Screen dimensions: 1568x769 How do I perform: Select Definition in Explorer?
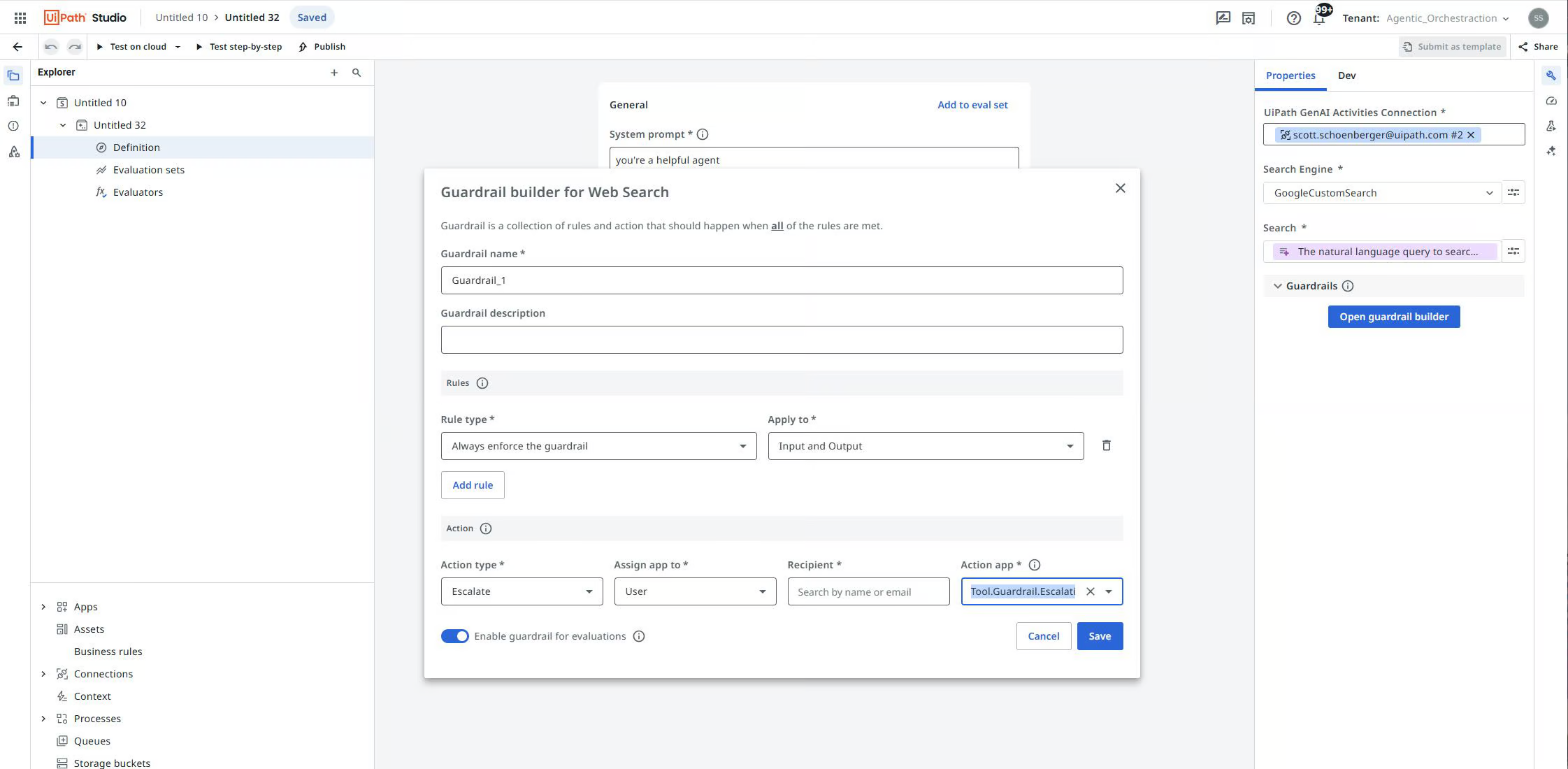point(203,148)
